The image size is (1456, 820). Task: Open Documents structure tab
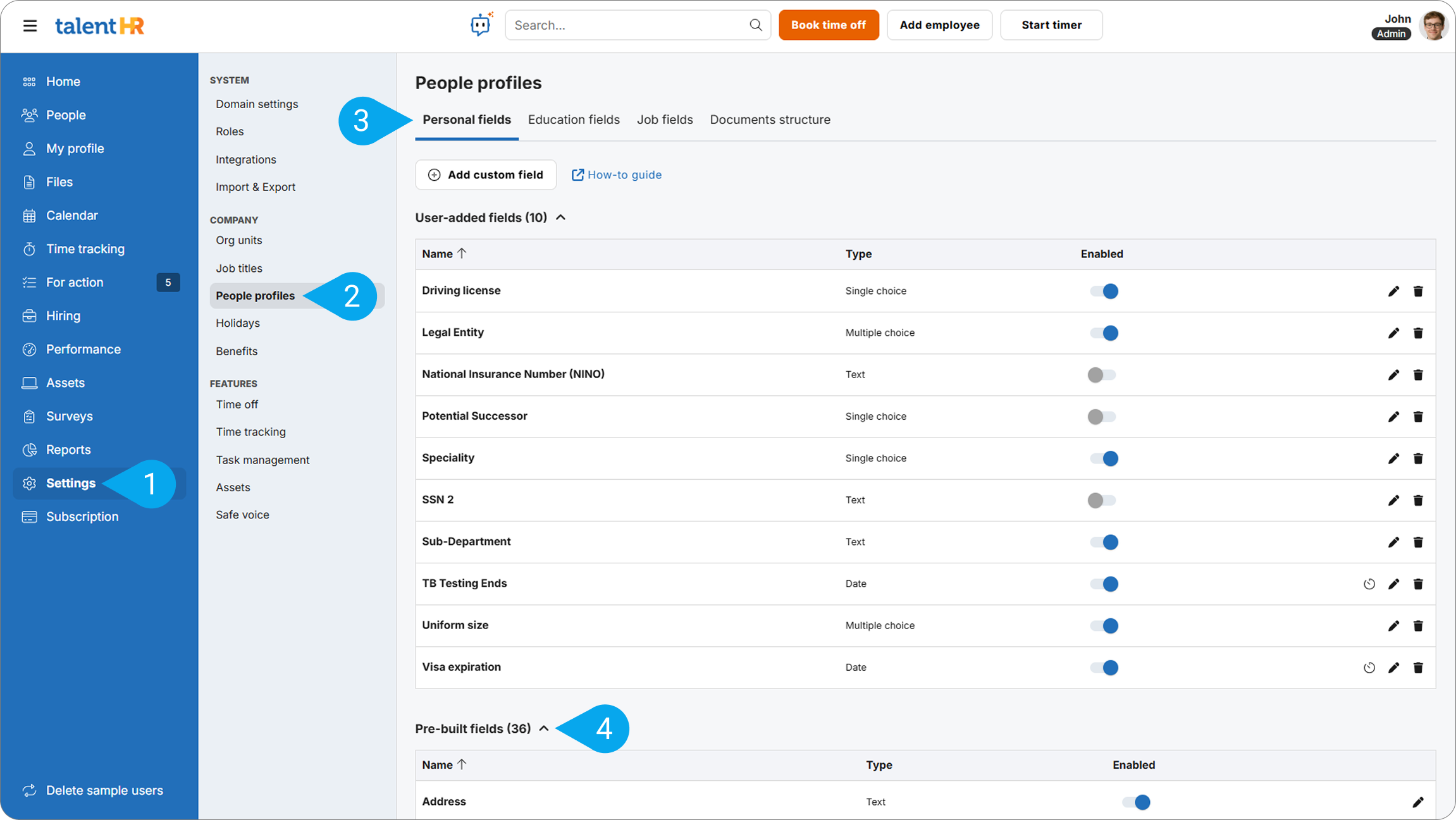pyautogui.click(x=770, y=119)
